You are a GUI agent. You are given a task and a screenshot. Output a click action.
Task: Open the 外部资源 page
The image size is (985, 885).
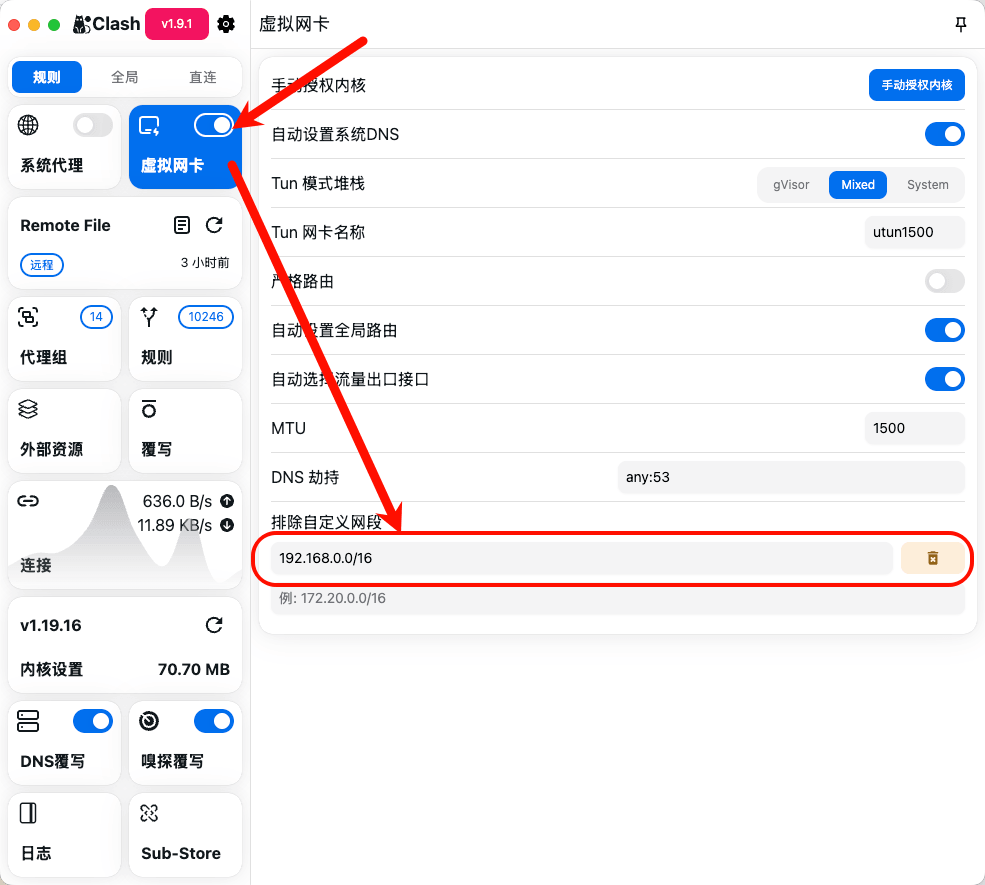[x=64, y=430]
